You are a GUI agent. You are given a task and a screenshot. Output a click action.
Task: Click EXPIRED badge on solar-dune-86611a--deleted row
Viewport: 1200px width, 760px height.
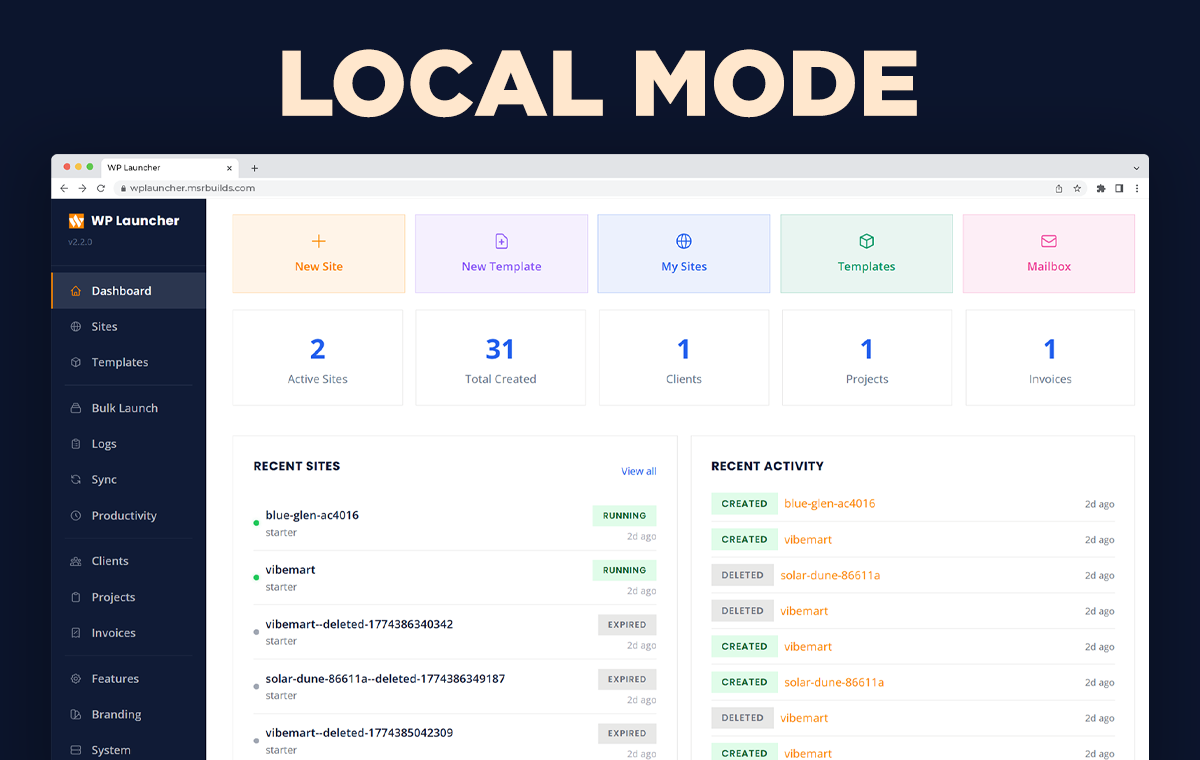(x=628, y=679)
